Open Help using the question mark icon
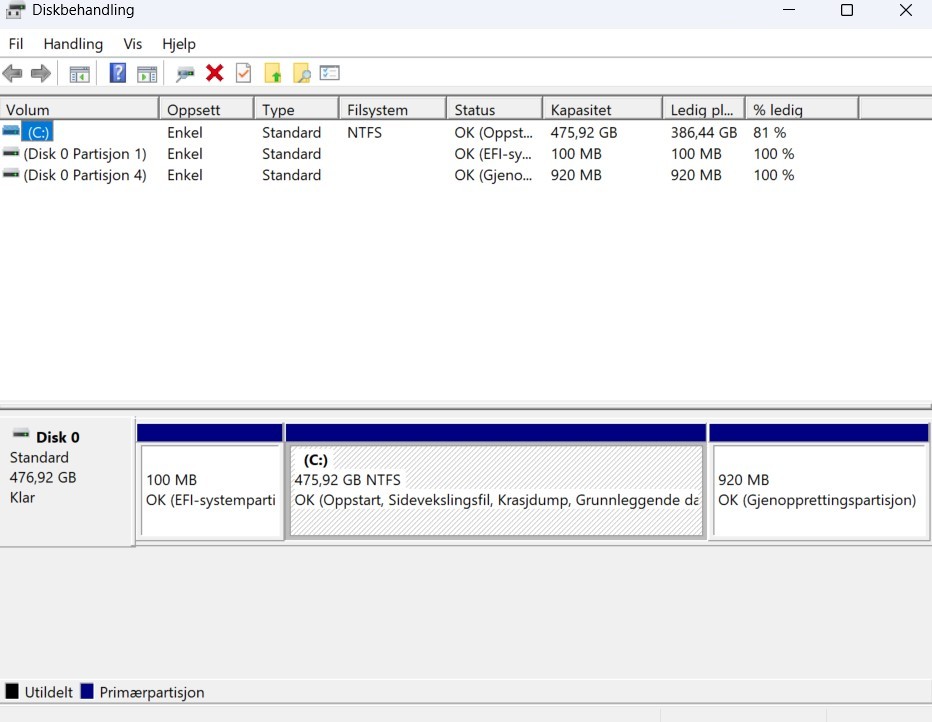Image resolution: width=932 pixels, height=722 pixels. tap(117, 72)
